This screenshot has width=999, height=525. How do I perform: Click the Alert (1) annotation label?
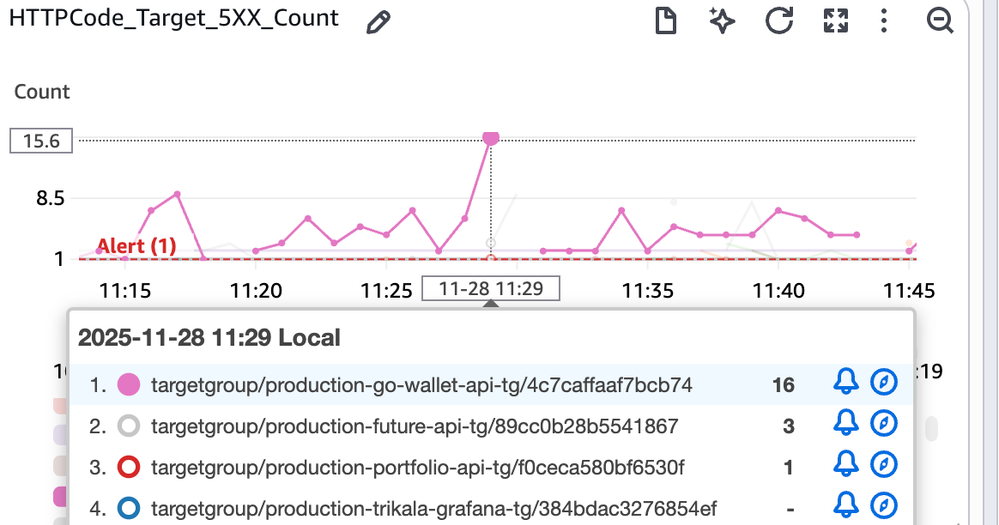coord(136,246)
